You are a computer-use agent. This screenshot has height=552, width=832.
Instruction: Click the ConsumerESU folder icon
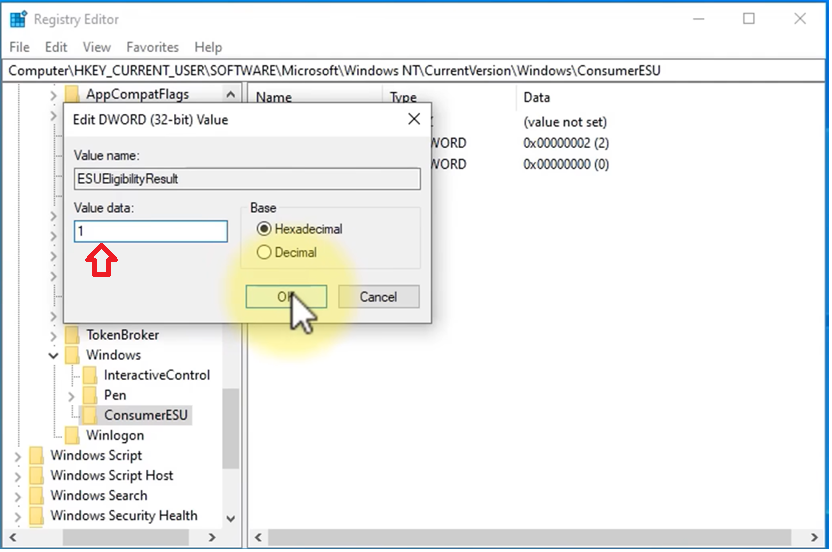coord(90,415)
